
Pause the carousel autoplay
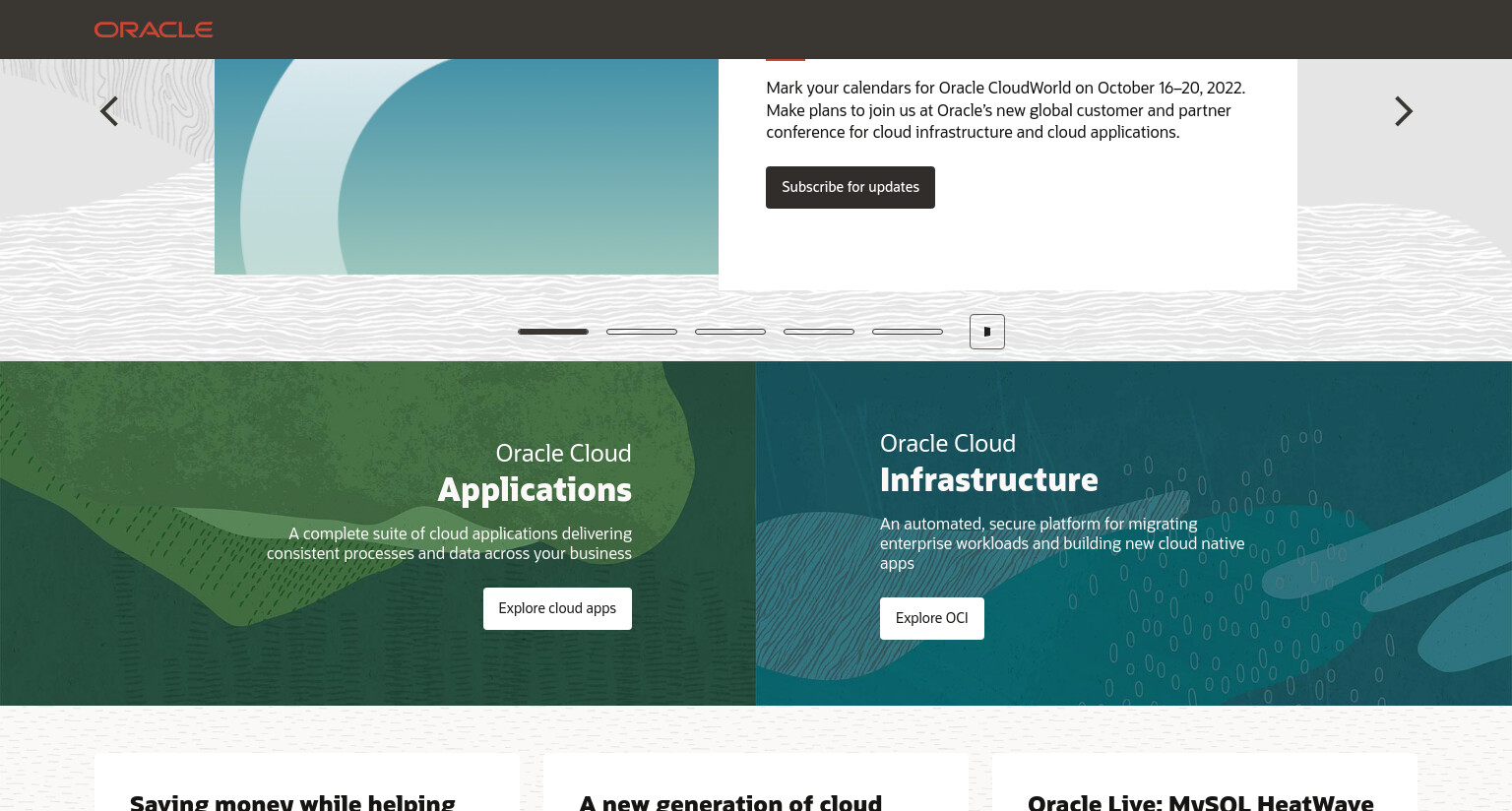tap(987, 332)
